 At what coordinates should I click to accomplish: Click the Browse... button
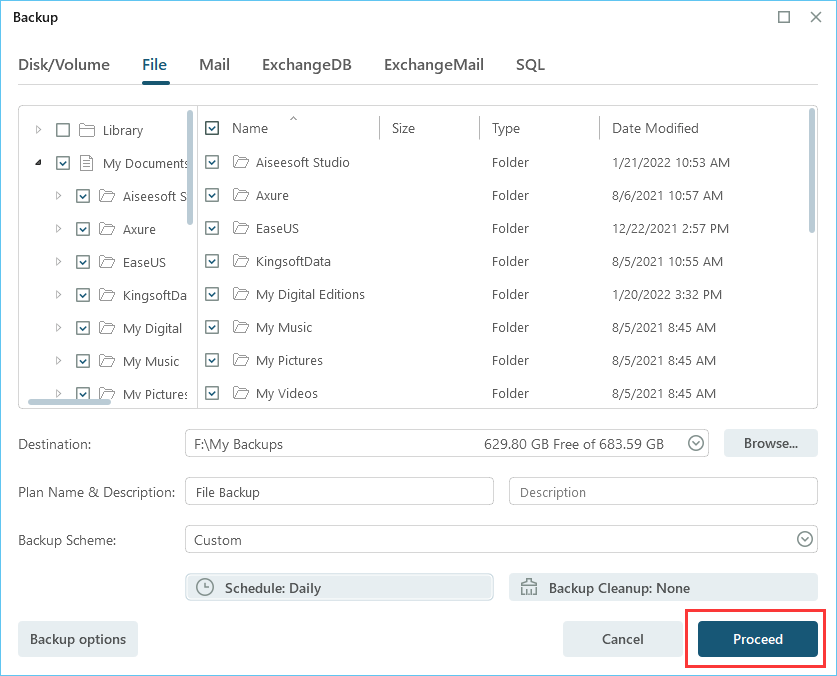coord(770,443)
